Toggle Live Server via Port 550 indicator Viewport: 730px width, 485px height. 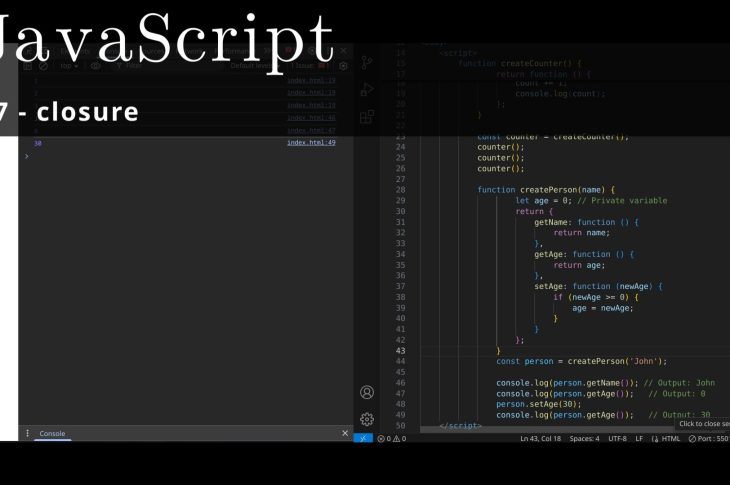[x=708, y=438]
